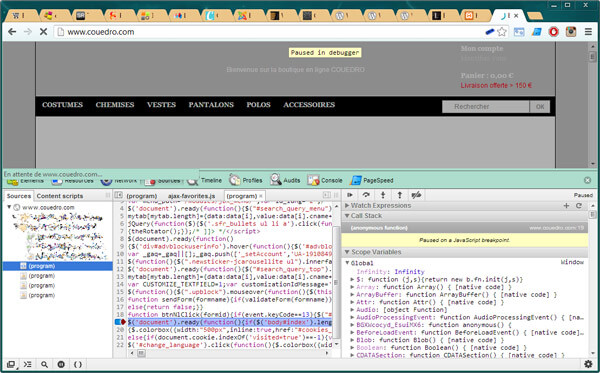
Task: Expand the BeforeLoadEvent variable
Action: tap(352, 333)
